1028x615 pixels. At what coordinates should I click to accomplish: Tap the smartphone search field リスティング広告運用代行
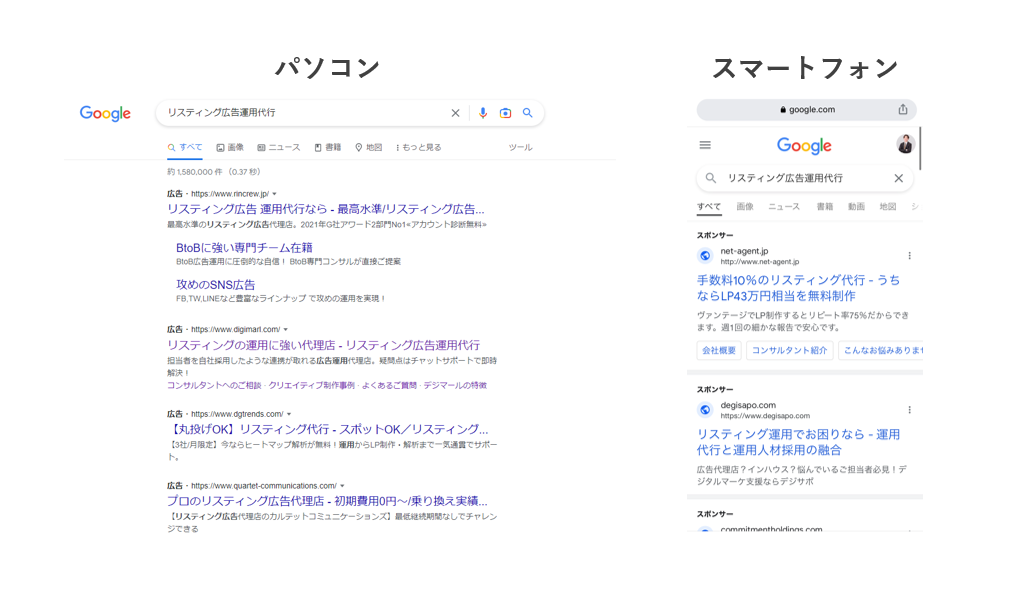805,178
